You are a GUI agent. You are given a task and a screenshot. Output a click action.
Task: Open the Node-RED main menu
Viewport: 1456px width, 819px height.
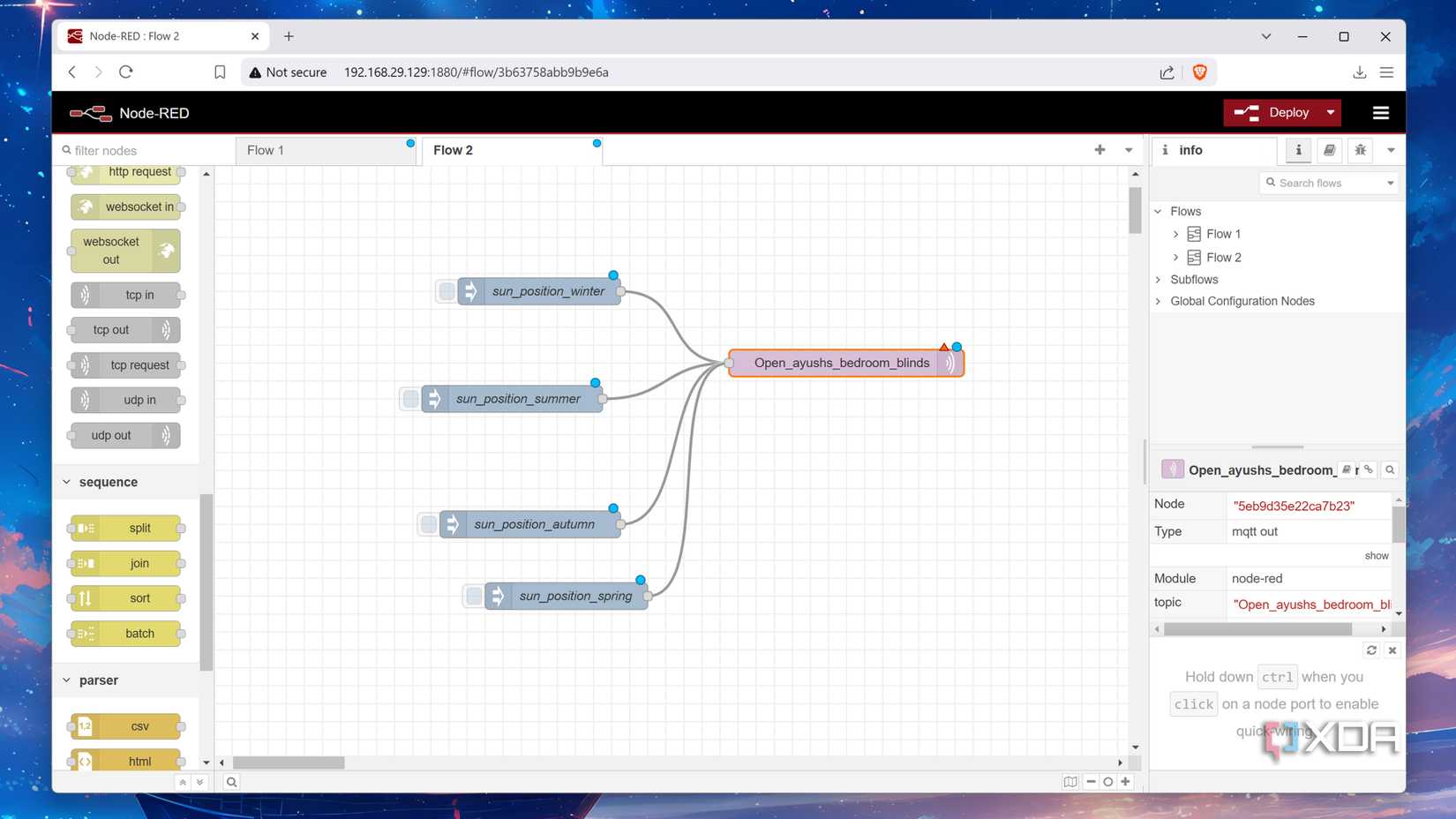1380,112
